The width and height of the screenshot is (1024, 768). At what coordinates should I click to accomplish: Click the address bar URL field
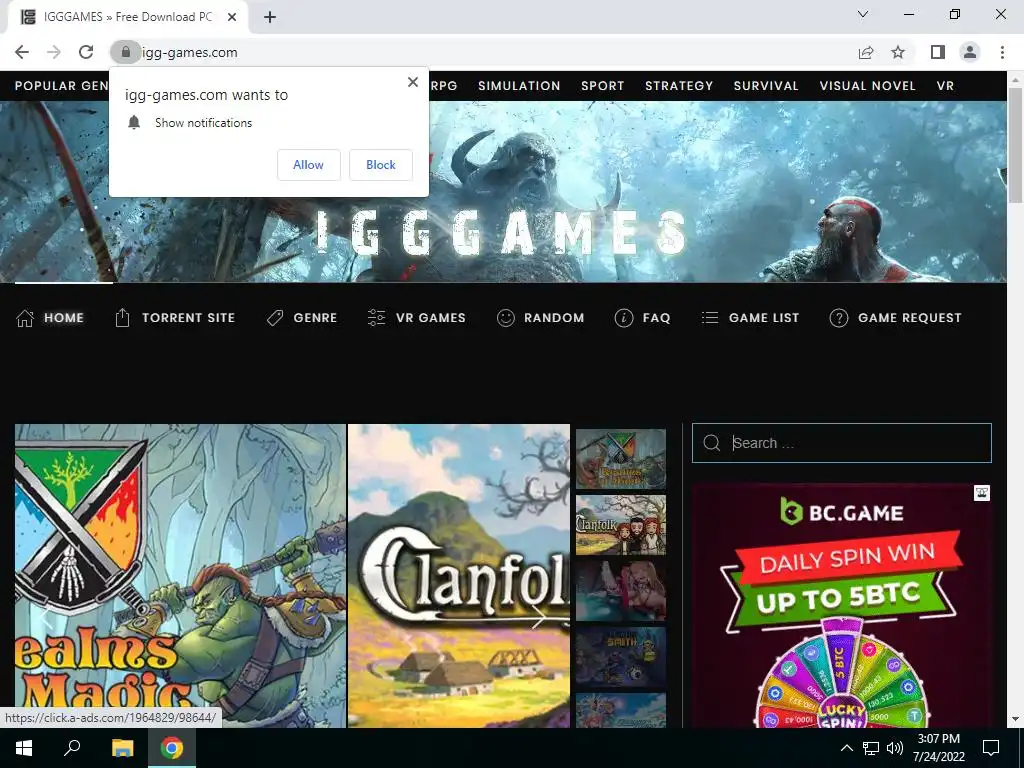click(483, 52)
